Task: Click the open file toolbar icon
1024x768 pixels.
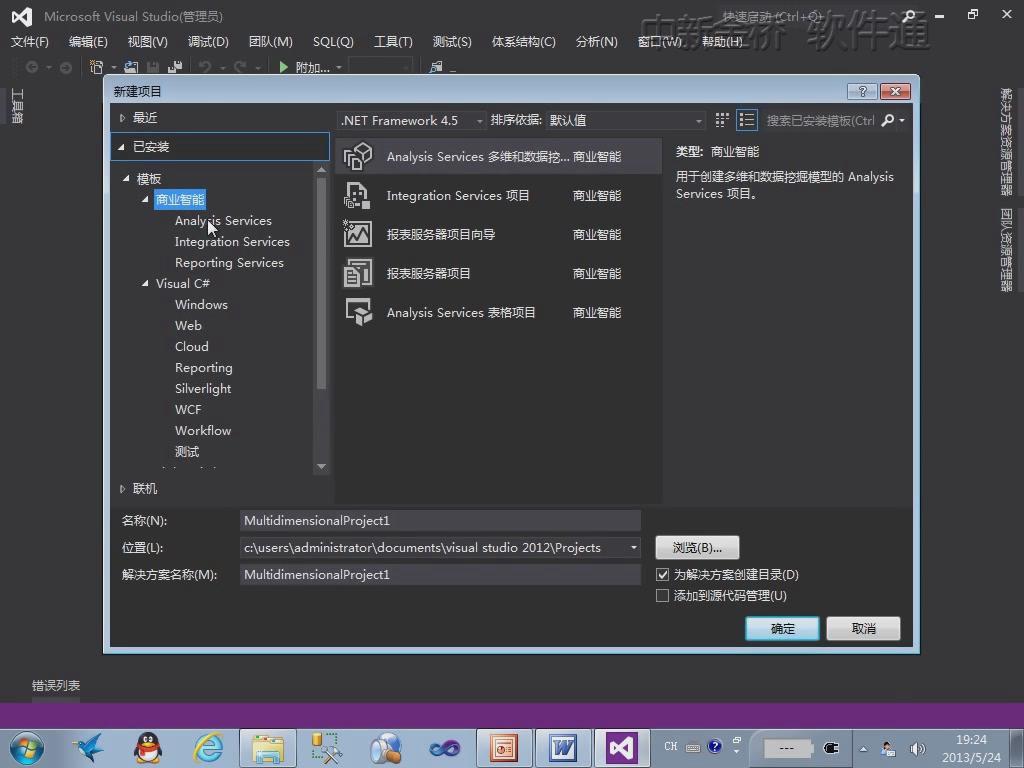Action: pos(131,67)
